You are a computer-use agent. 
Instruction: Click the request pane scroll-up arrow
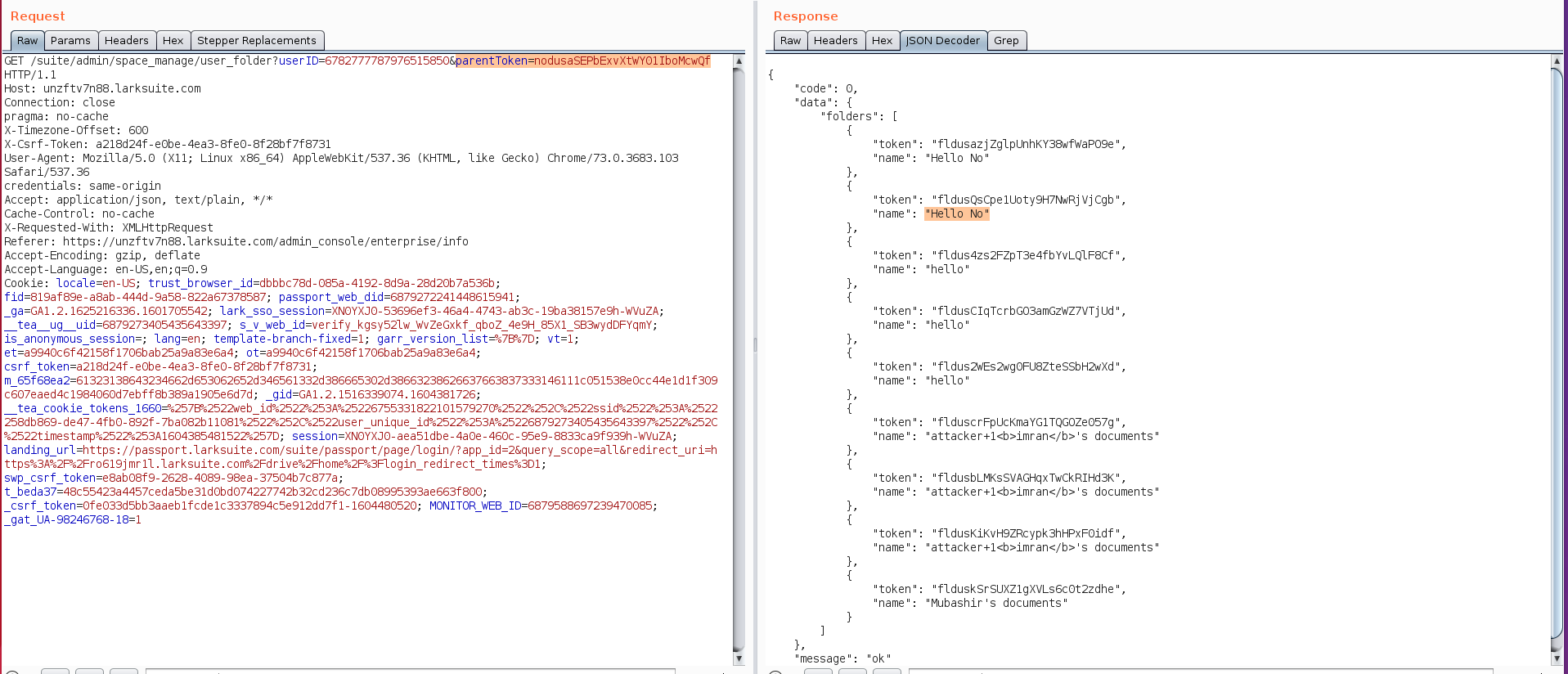pyautogui.click(x=739, y=61)
